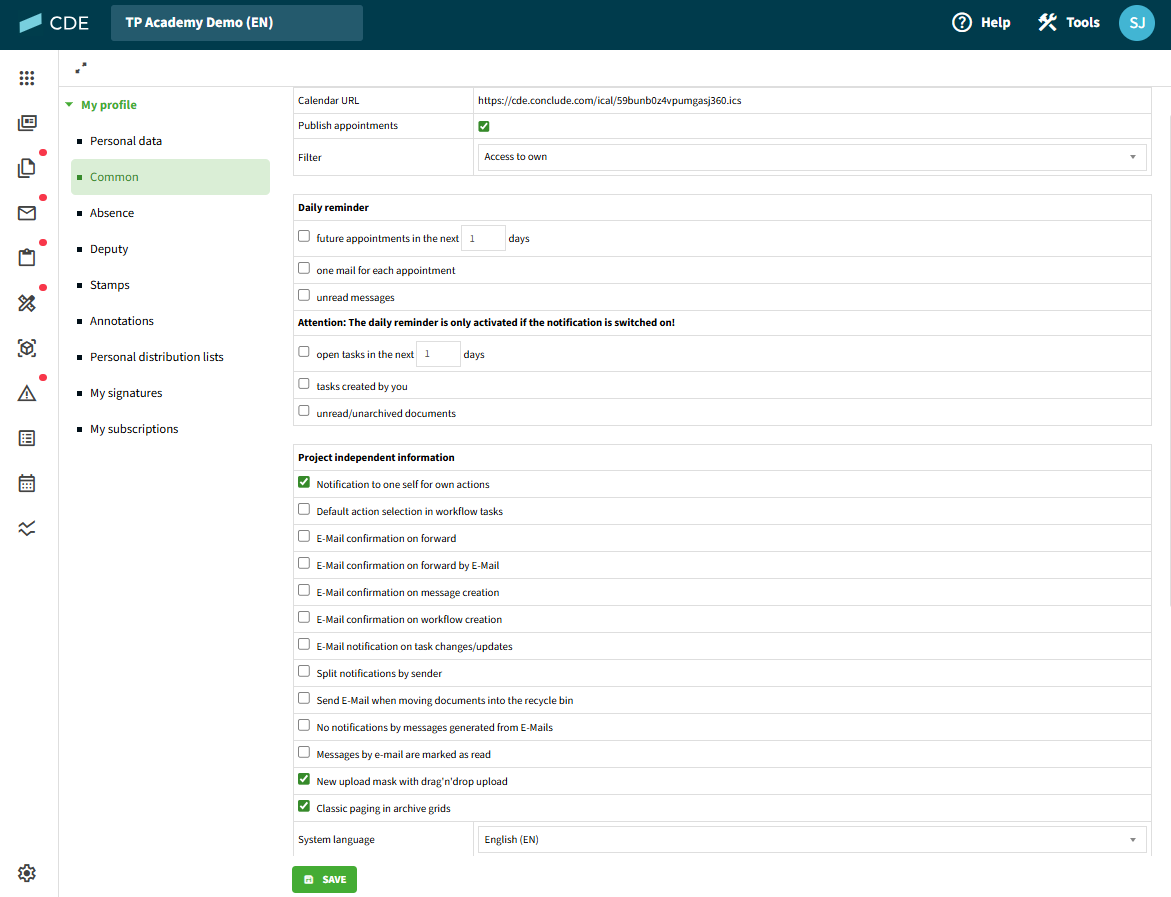Open the apps grid icon in sidebar
This screenshot has width=1171, height=897.
click(27, 78)
